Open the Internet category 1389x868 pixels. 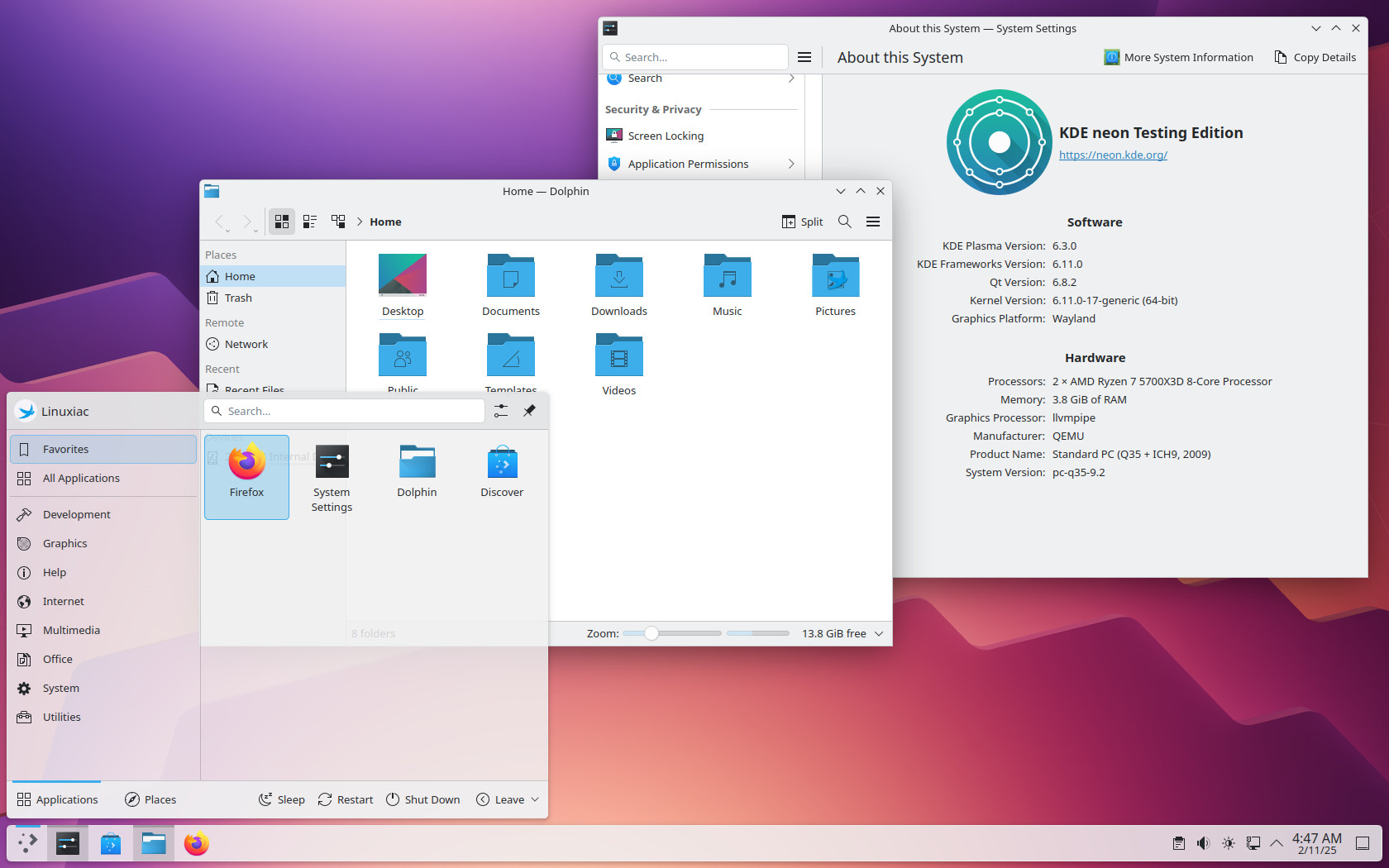click(x=103, y=601)
